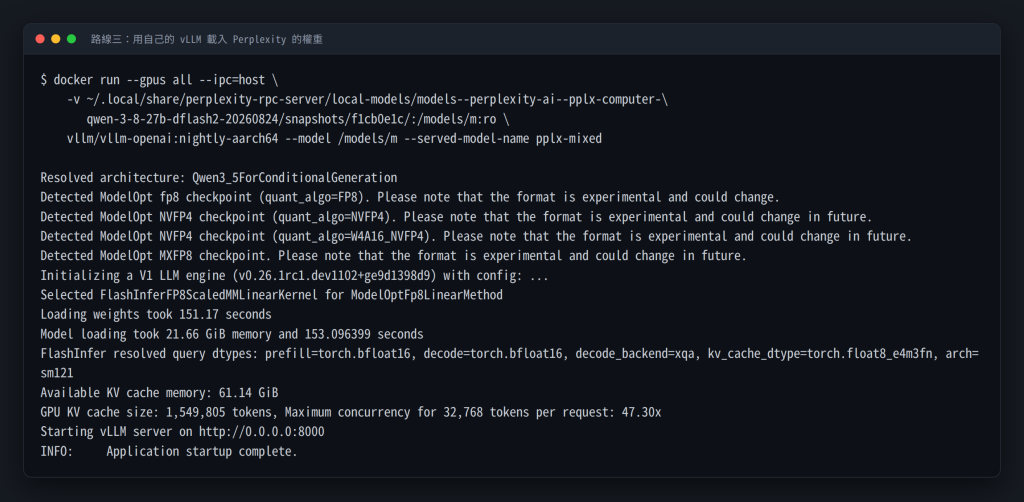Image resolution: width=1024 pixels, height=502 pixels.
Task: Click the local-models volume mount path line
Action: tap(368, 99)
